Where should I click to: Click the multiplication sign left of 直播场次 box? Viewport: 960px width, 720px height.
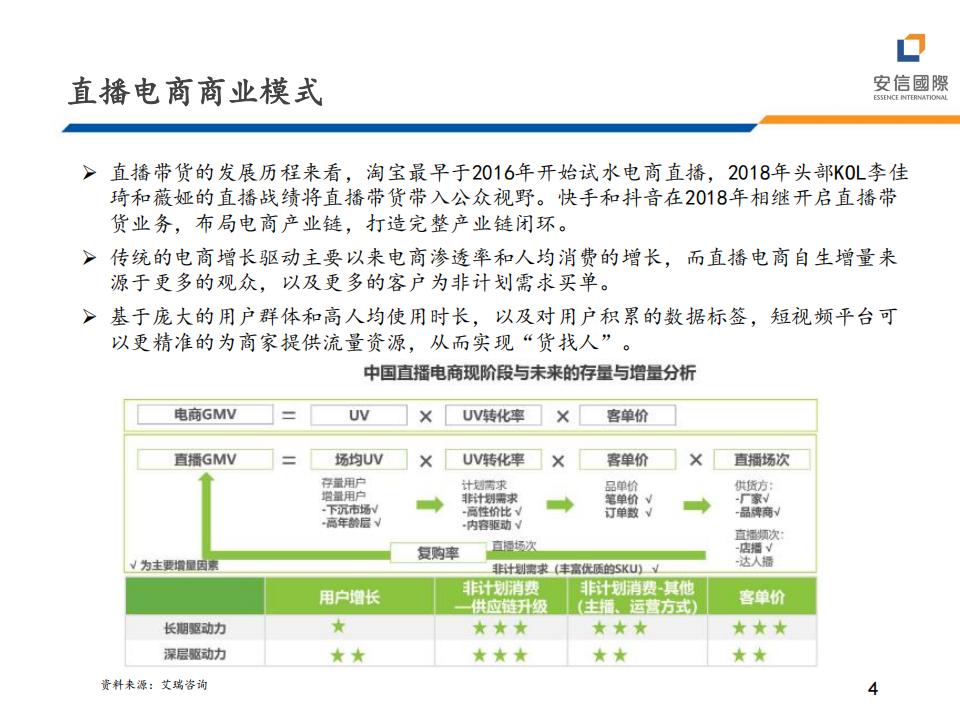(696, 460)
